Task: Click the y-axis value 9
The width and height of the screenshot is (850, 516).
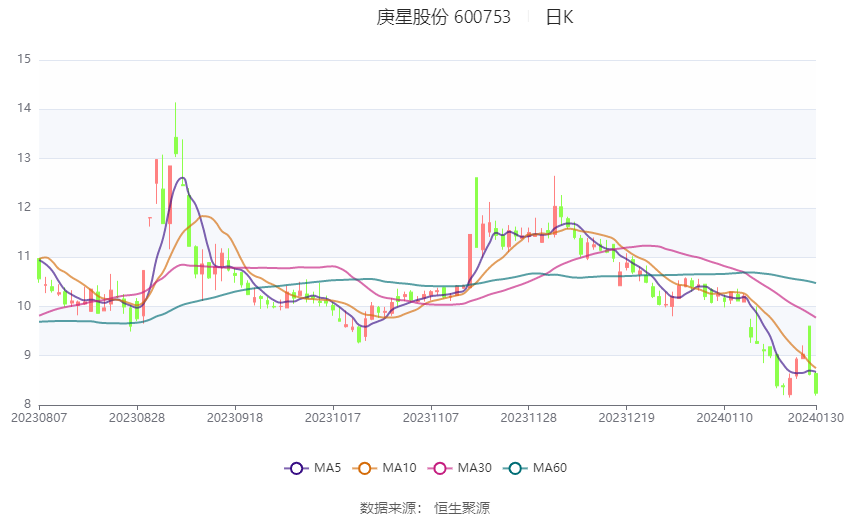Action: click(x=27, y=356)
